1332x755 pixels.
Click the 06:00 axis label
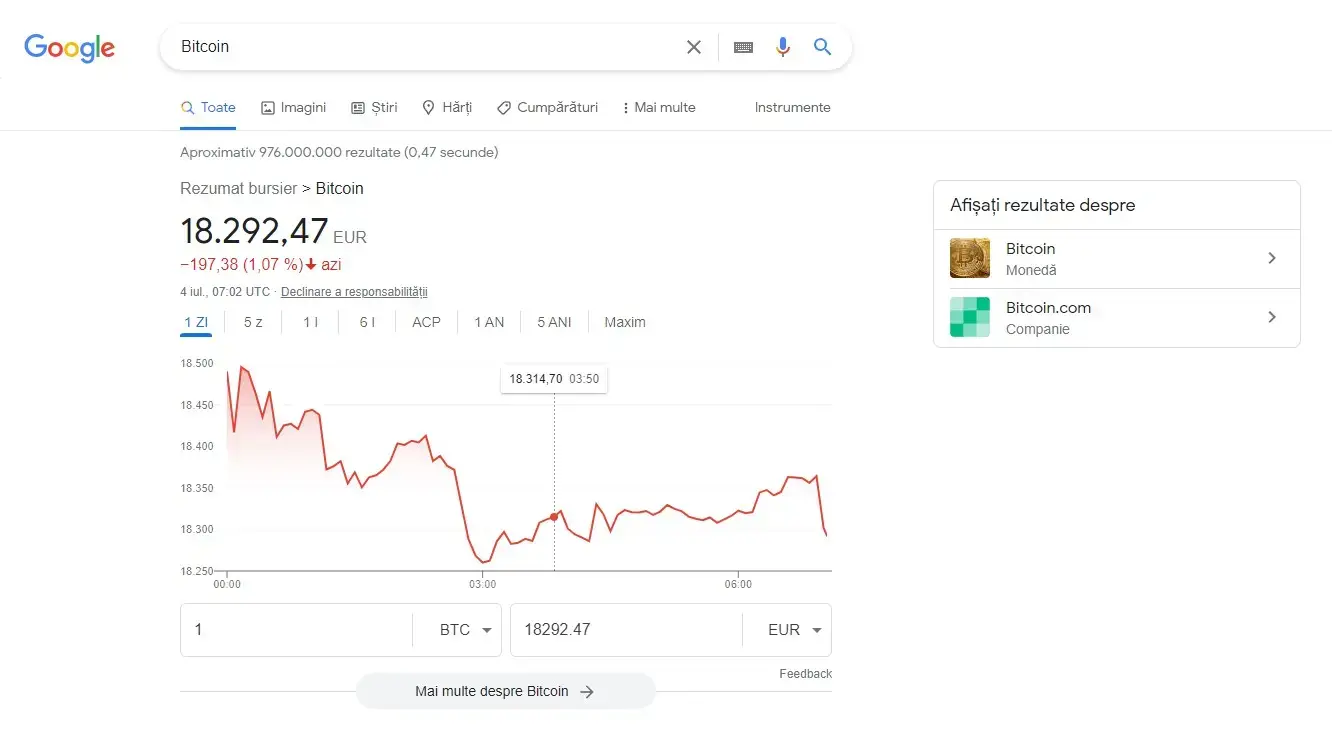point(738,584)
